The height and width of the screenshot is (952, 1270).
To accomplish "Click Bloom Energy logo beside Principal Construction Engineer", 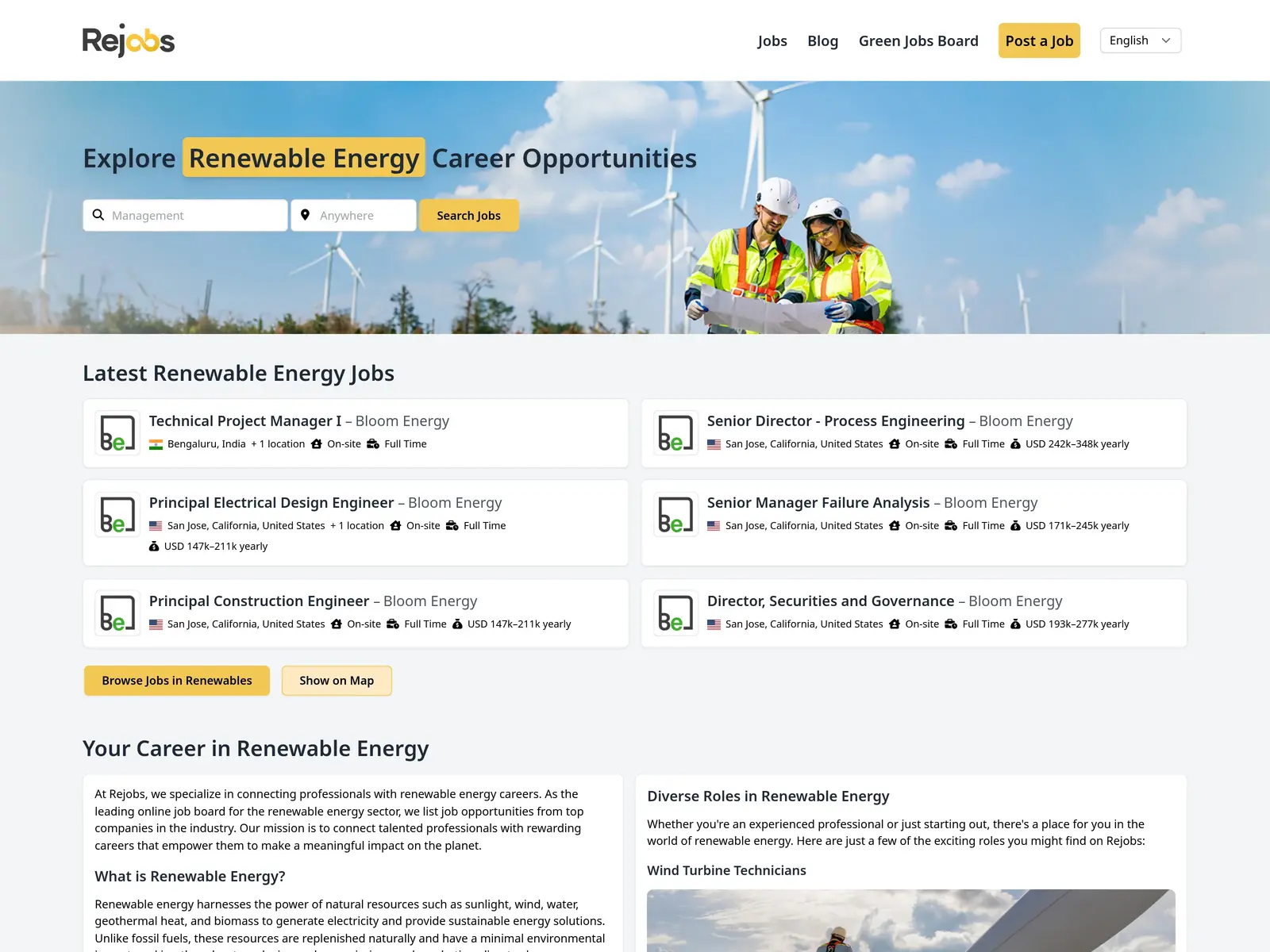I will tap(117, 613).
